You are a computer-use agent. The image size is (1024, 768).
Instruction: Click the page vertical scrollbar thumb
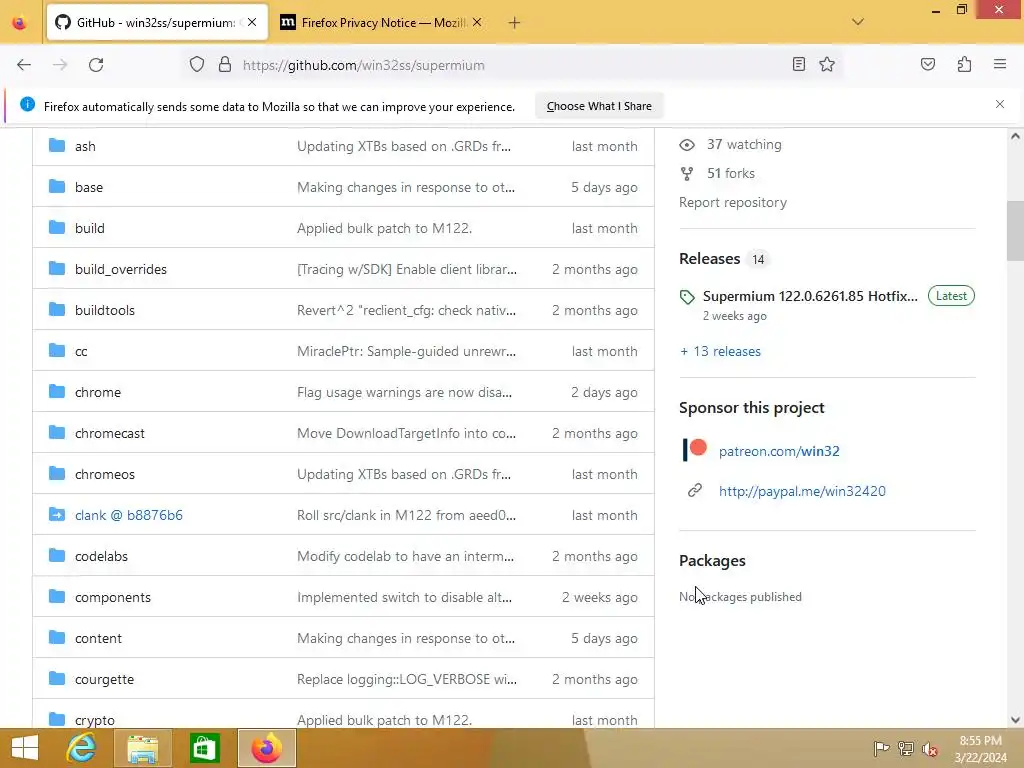1015,231
